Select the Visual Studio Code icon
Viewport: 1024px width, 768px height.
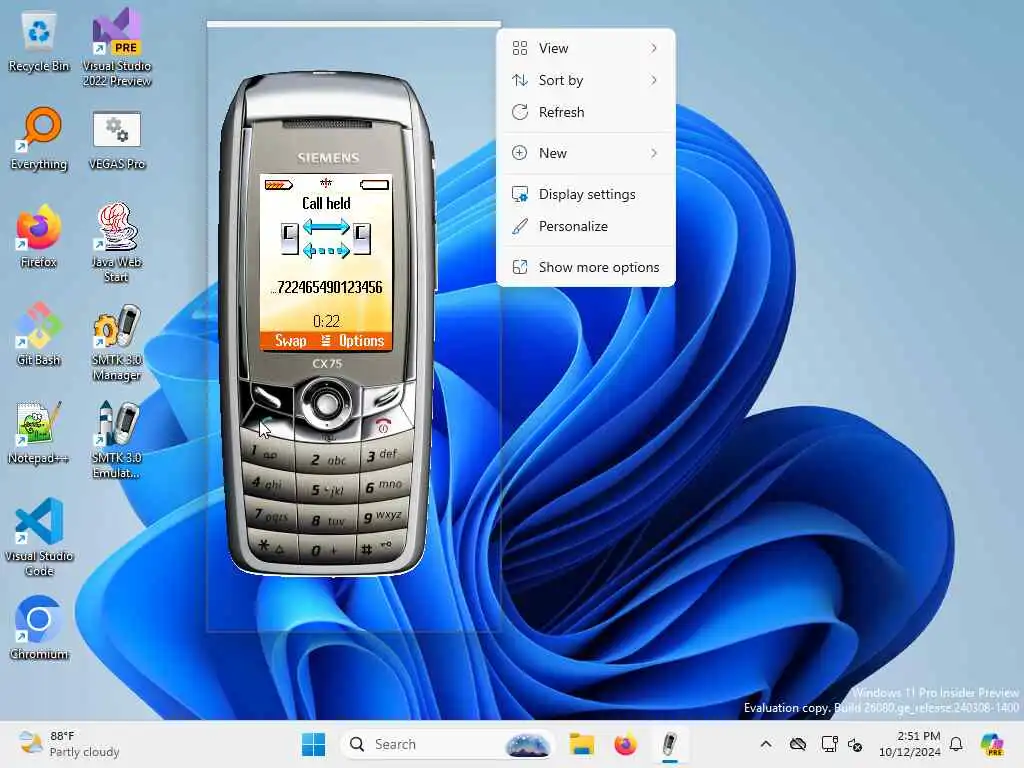point(39,537)
